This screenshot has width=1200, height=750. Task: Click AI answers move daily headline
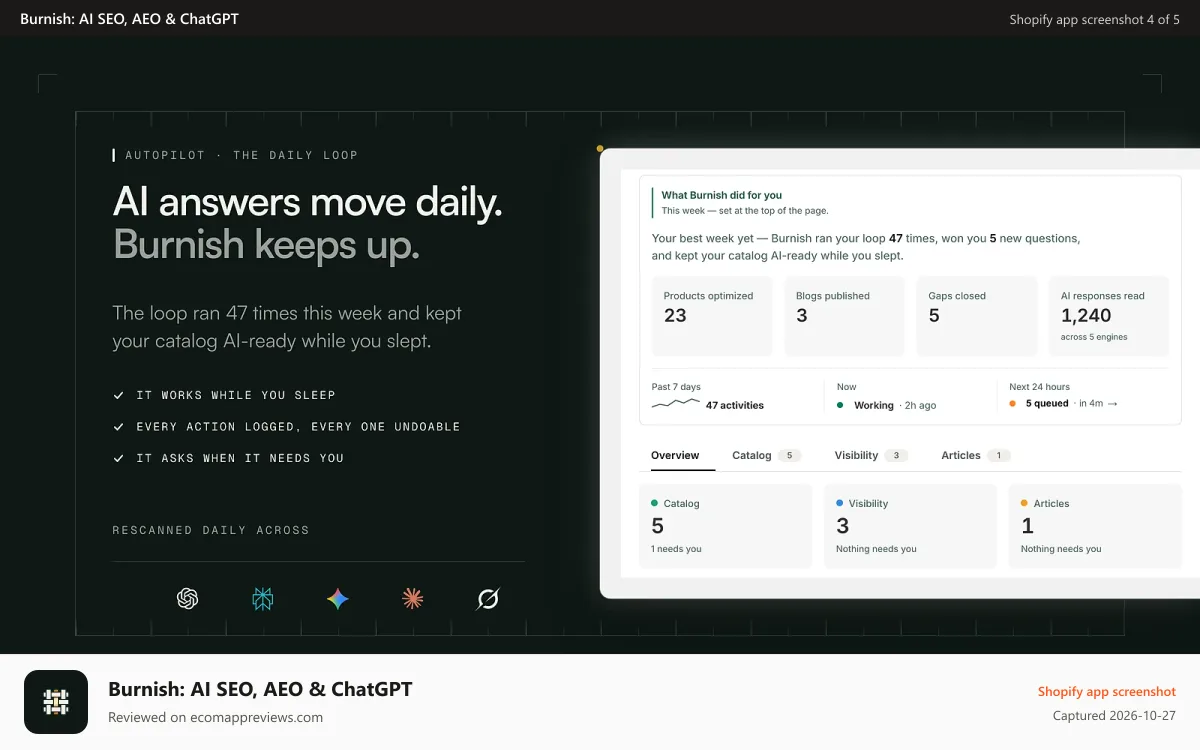pos(308,202)
